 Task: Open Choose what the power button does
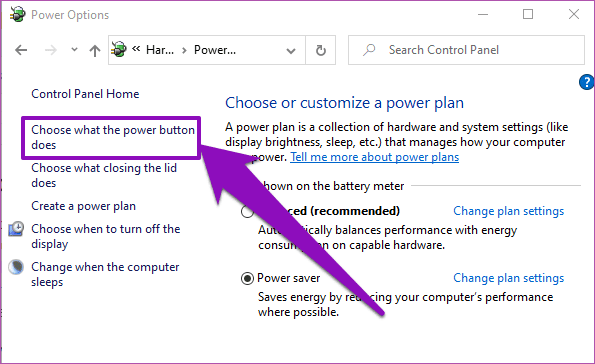113,137
